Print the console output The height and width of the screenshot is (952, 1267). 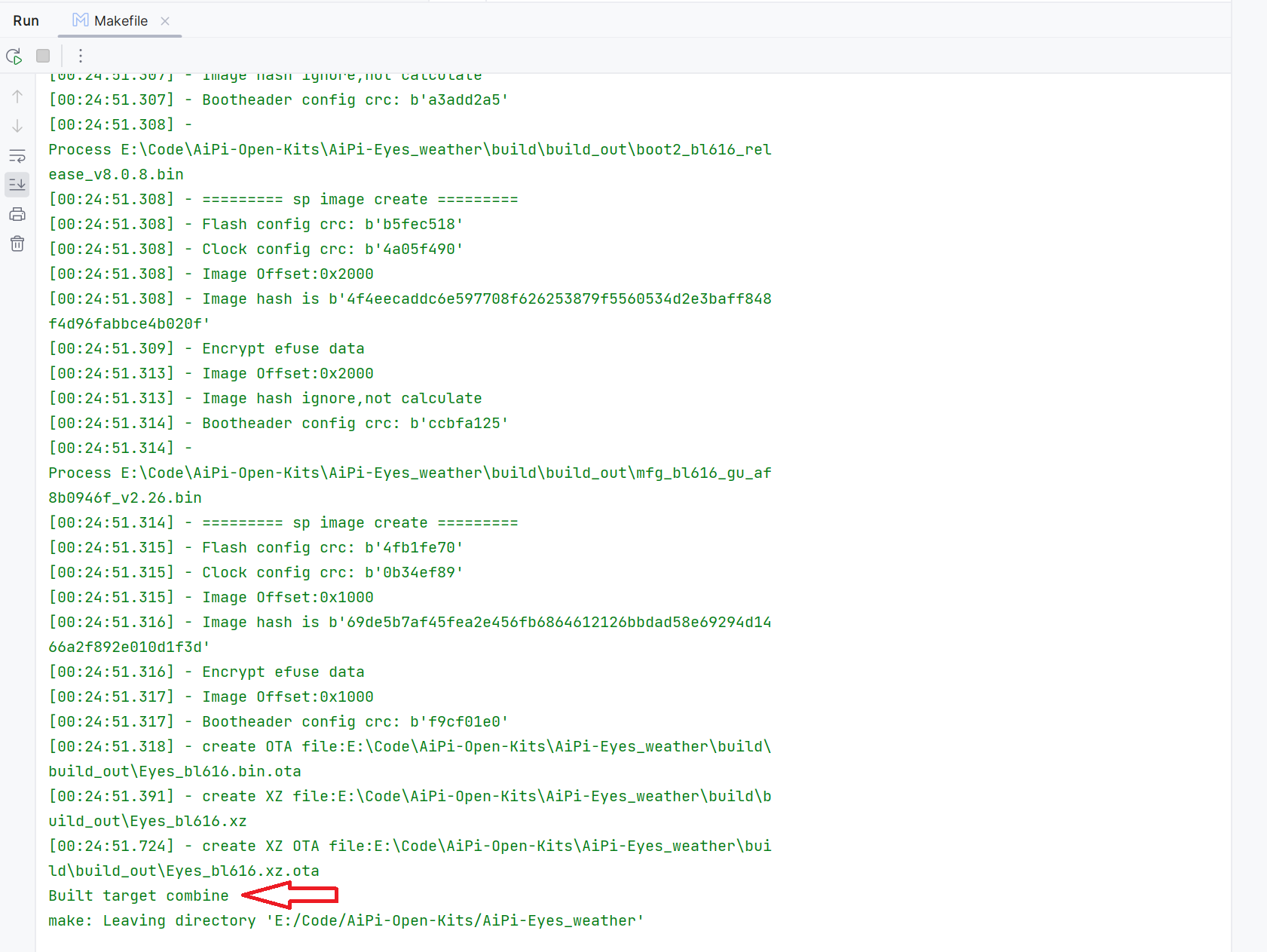[x=17, y=214]
